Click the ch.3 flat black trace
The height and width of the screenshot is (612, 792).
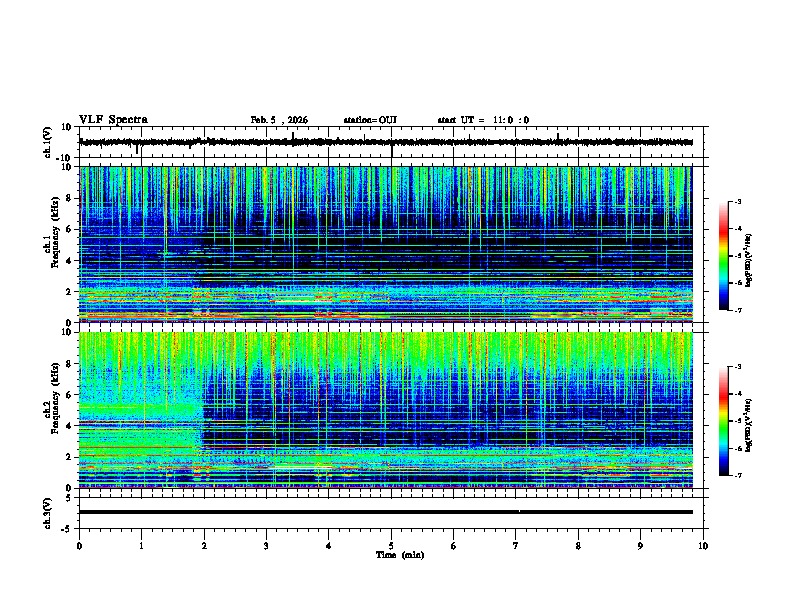tap(386, 512)
